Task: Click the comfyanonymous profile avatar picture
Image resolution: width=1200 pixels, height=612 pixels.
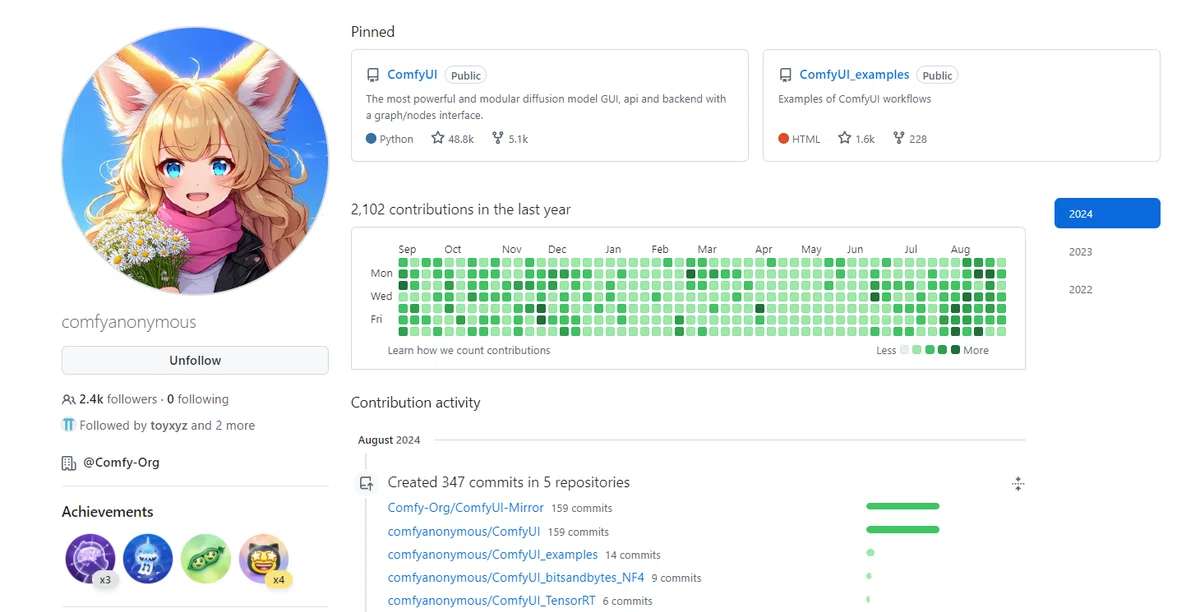Action: click(195, 161)
